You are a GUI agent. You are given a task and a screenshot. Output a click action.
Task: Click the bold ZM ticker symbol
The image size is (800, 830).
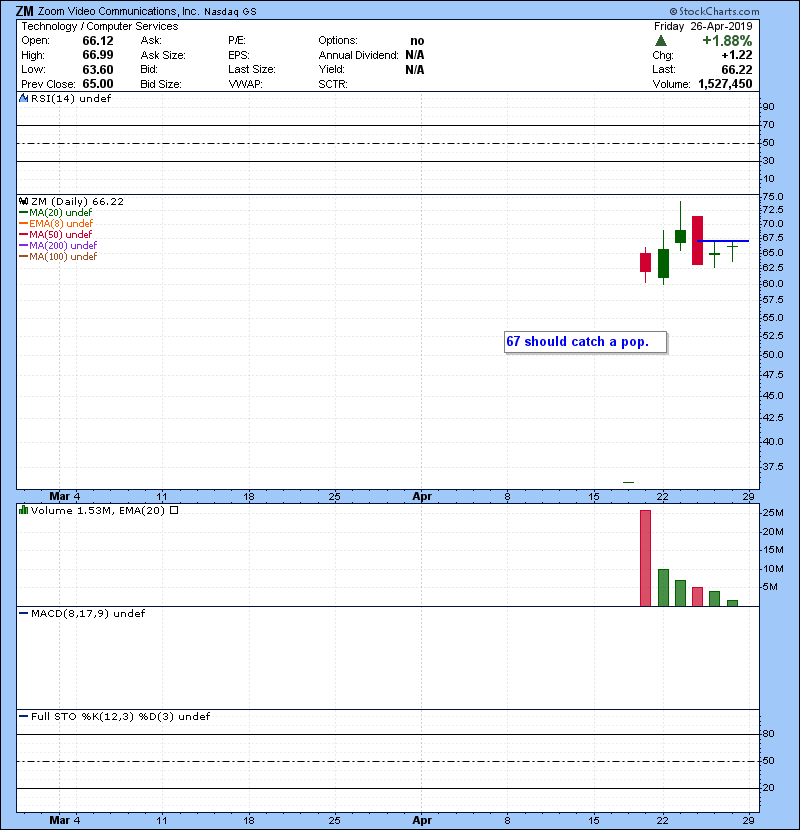click(x=24, y=11)
